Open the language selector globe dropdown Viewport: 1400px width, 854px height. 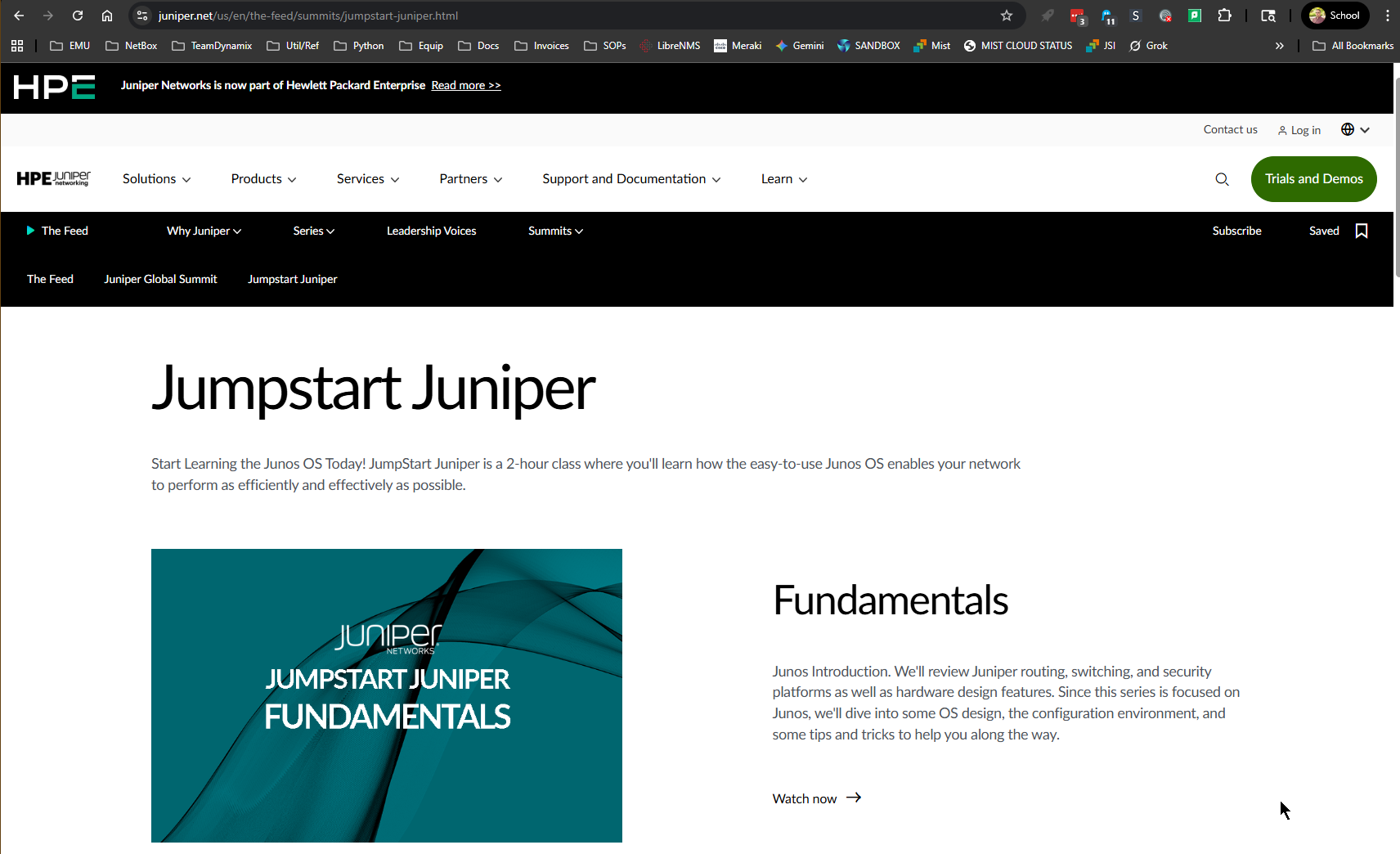click(1355, 129)
